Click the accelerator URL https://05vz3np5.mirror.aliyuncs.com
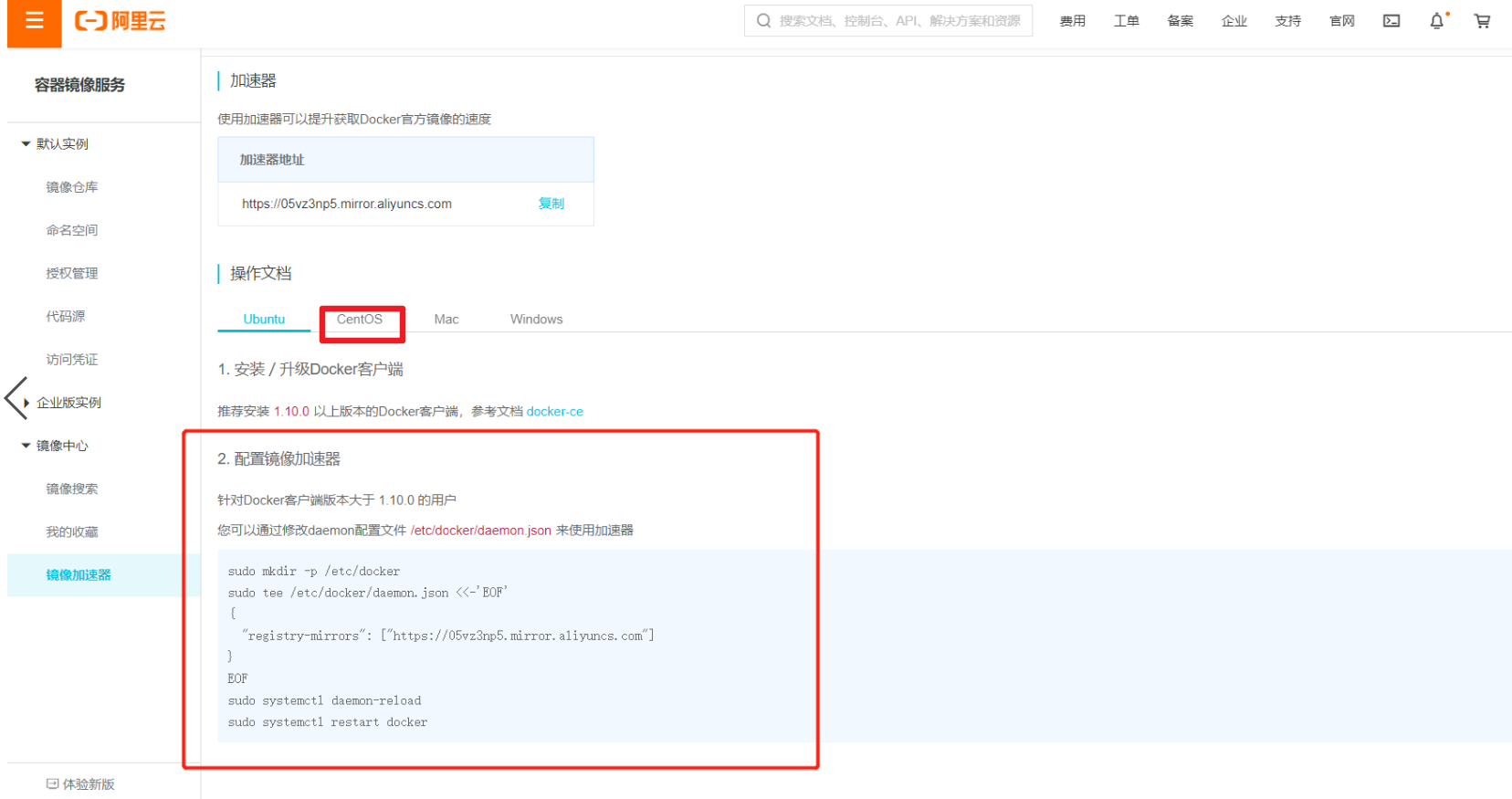This screenshot has width=1512, height=799. (x=347, y=204)
